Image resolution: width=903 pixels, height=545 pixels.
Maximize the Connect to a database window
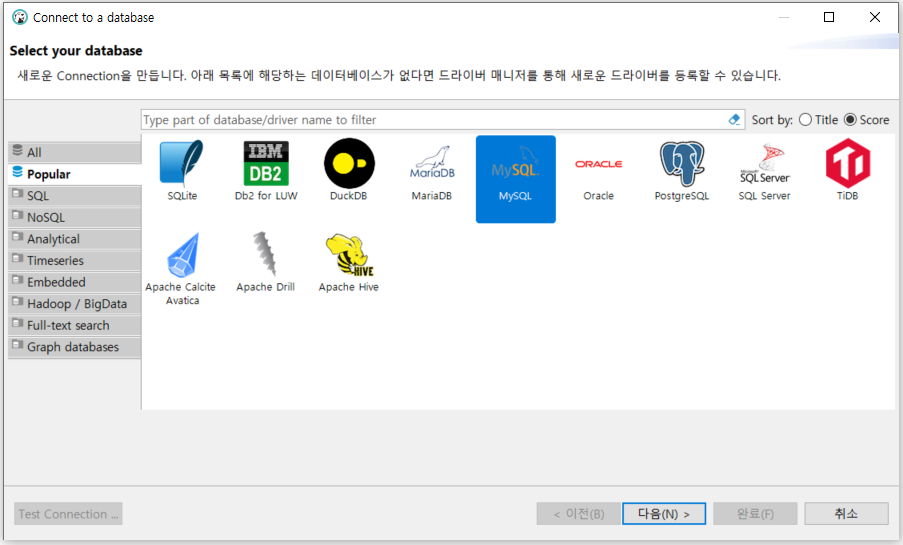pos(829,17)
